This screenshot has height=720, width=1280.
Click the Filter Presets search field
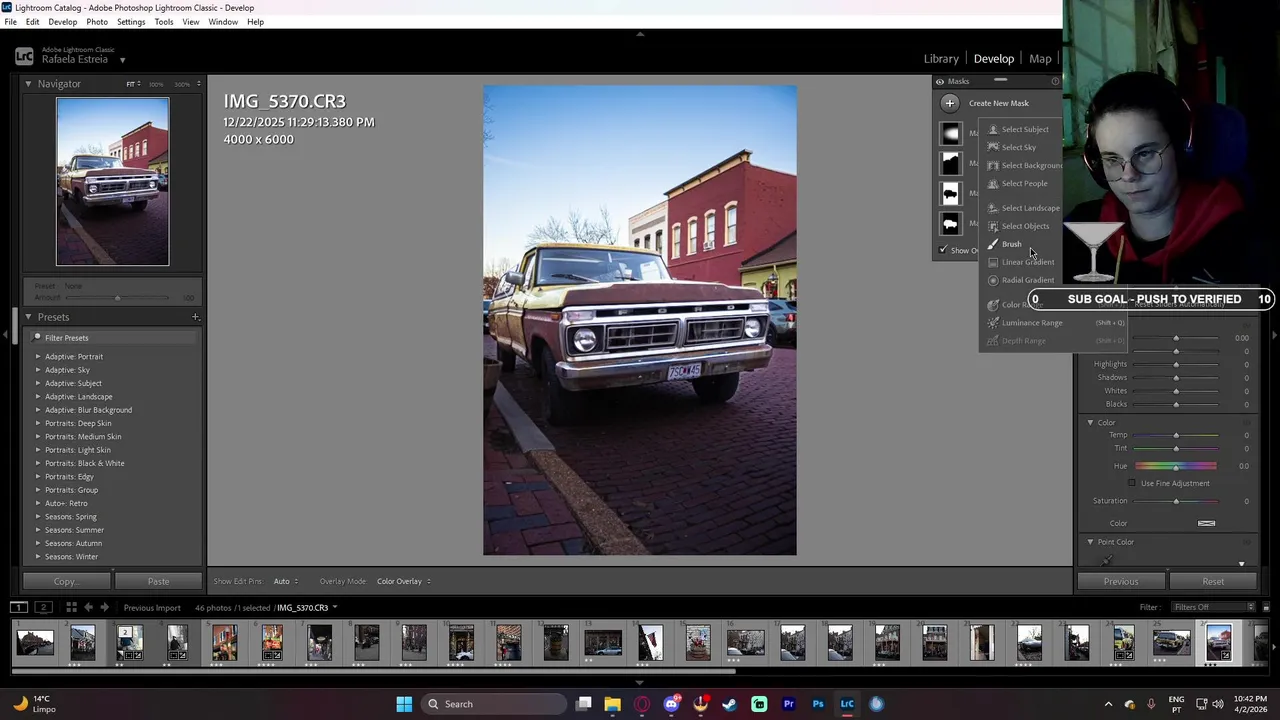110,338
